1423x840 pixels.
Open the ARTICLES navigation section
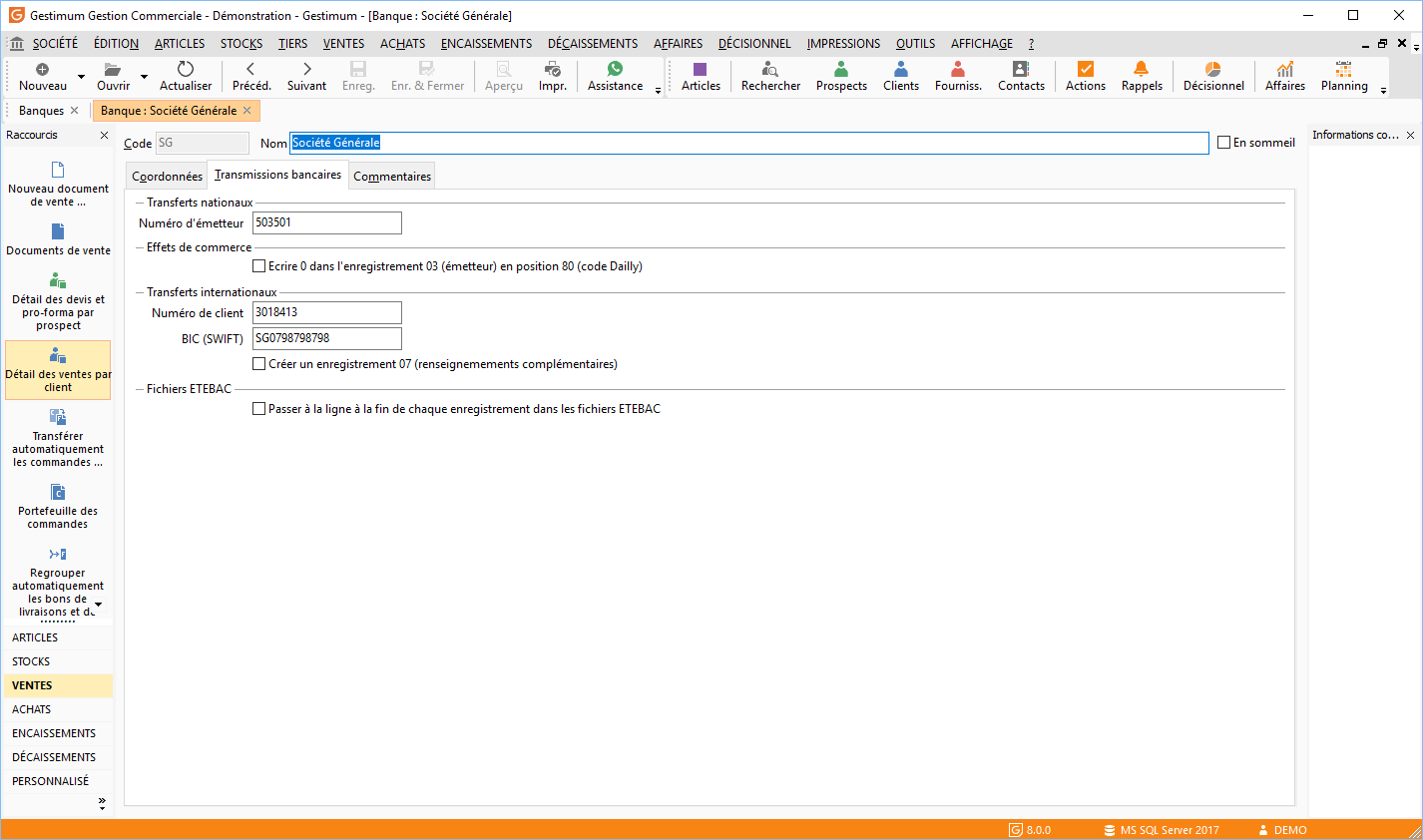tap(58, 637)
